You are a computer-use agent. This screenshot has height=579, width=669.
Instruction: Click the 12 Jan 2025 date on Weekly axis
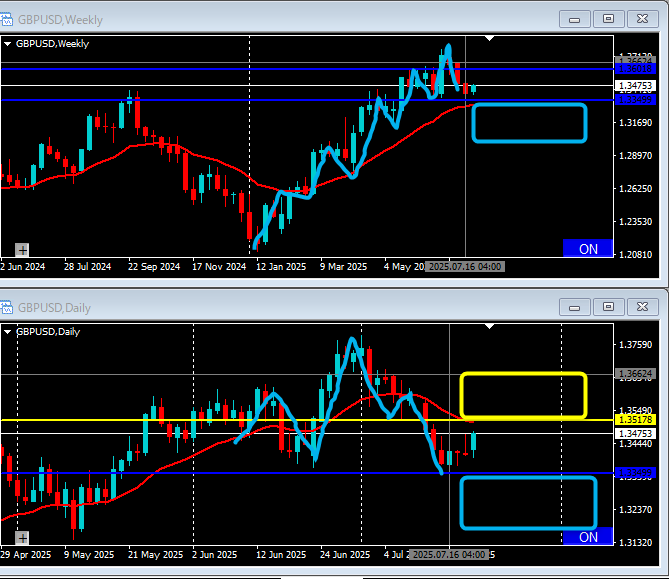(x=281, y=267)
